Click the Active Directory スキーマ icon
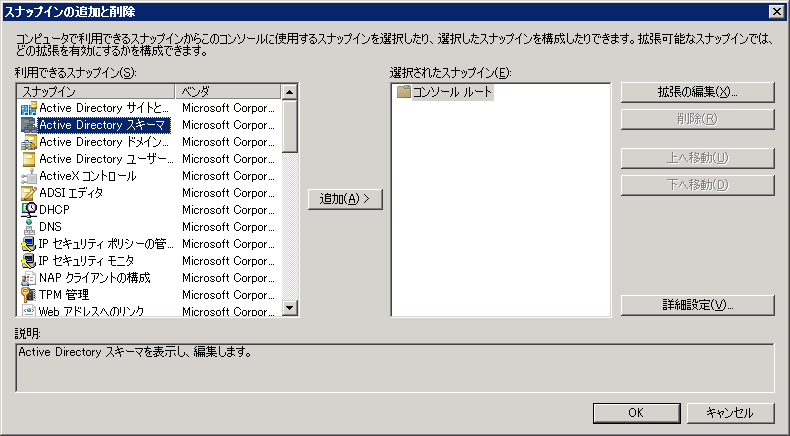790x436 pixels. (x=29, y=125)
